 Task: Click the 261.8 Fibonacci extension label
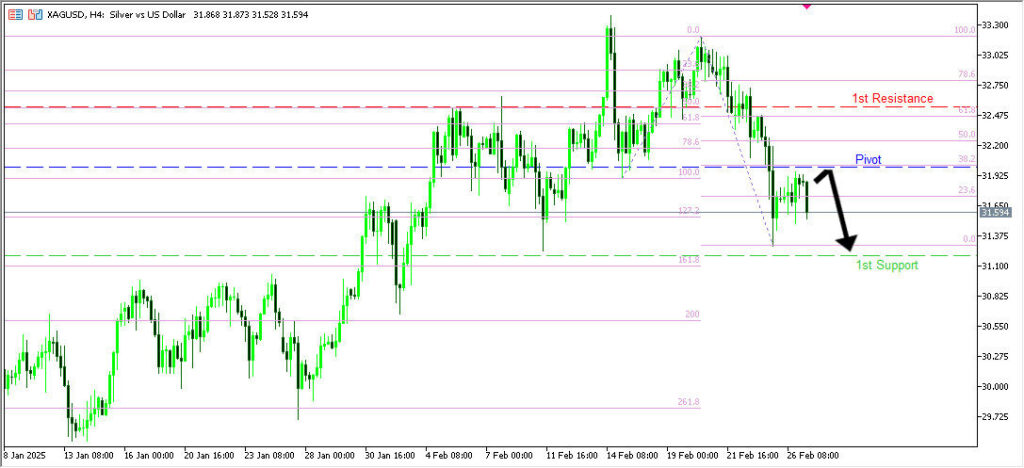(x=688, y=402)
